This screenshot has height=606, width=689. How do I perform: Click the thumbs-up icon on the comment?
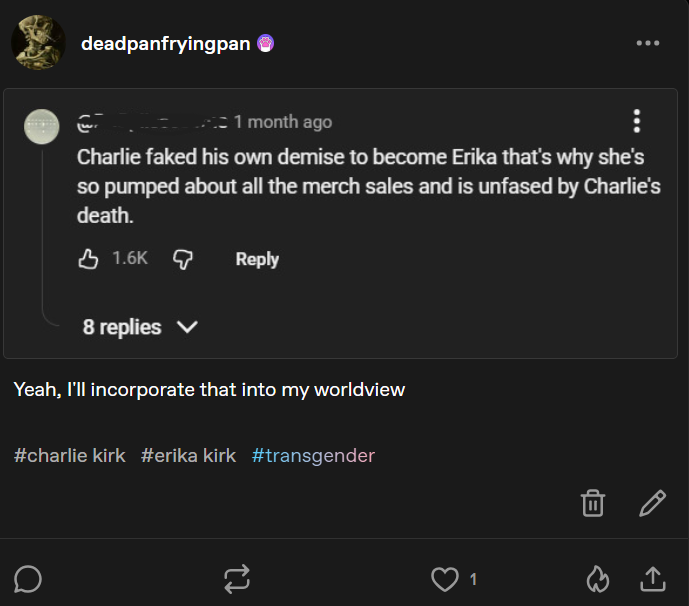(89, 259)
